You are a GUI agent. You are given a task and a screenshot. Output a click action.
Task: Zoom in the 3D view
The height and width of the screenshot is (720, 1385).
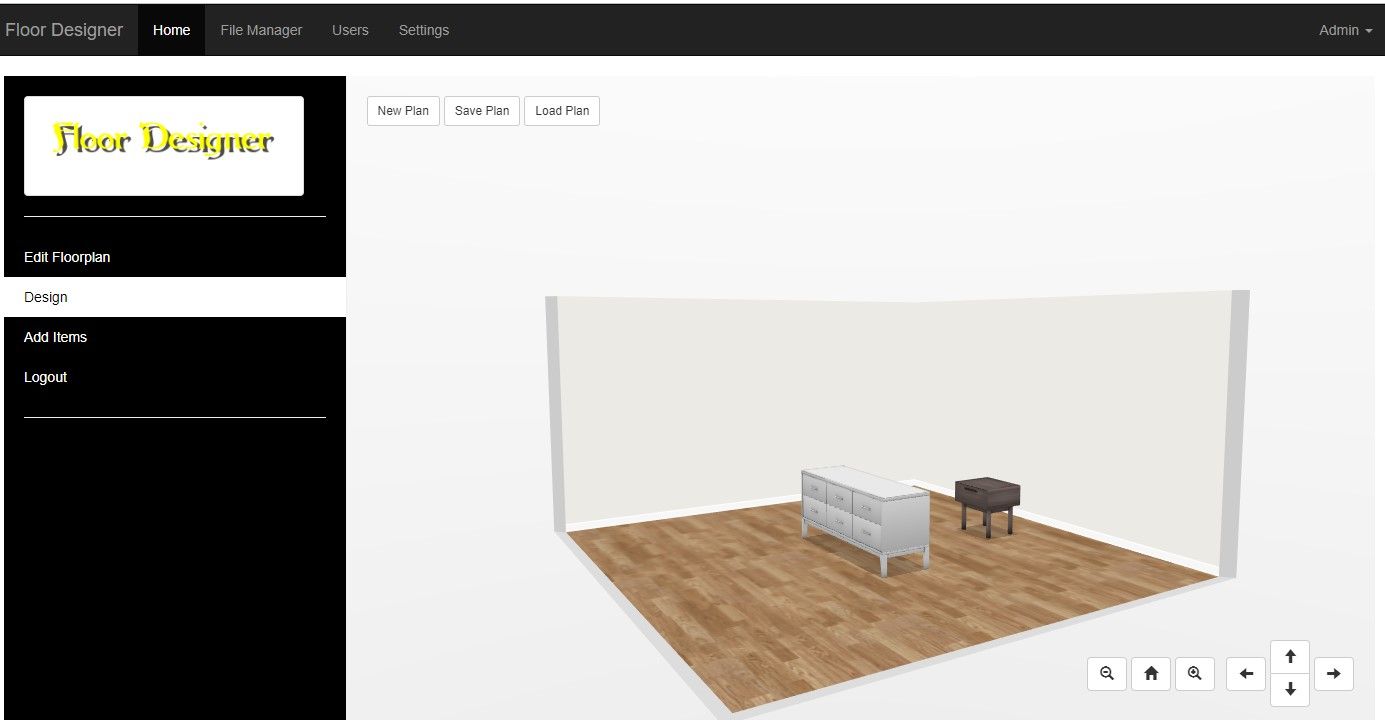[1195, 674]
